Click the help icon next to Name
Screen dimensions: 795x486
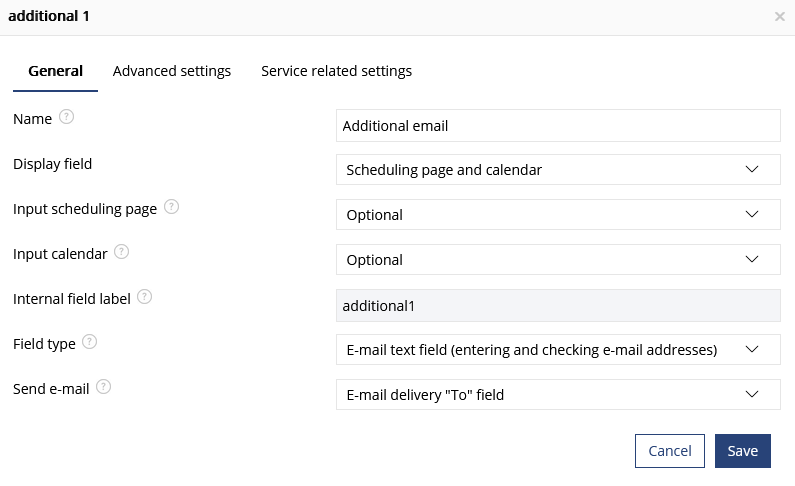click(x=66, y=117)
